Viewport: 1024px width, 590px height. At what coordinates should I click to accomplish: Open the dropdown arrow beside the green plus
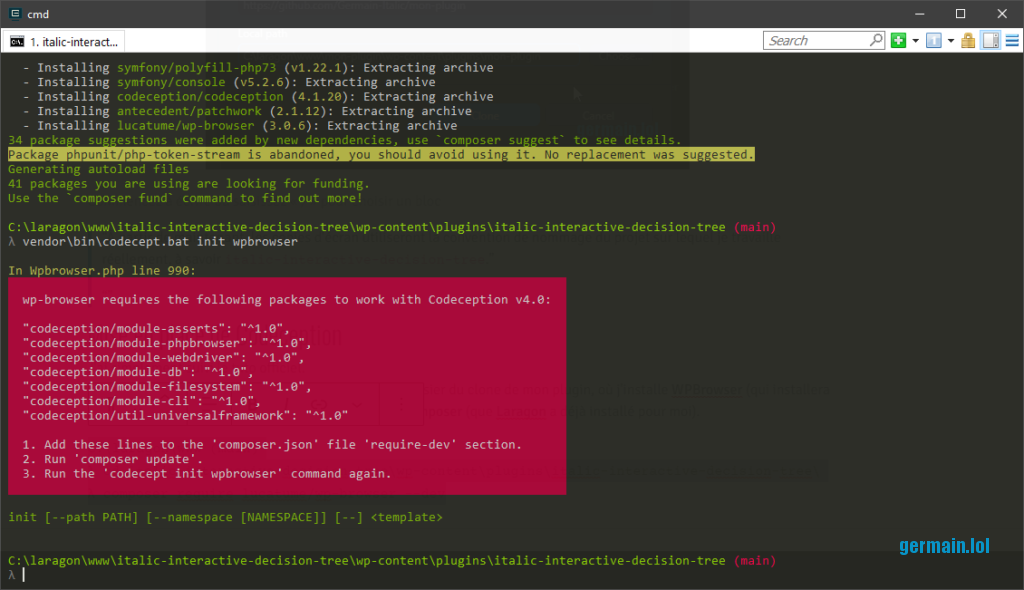(915, 41)
